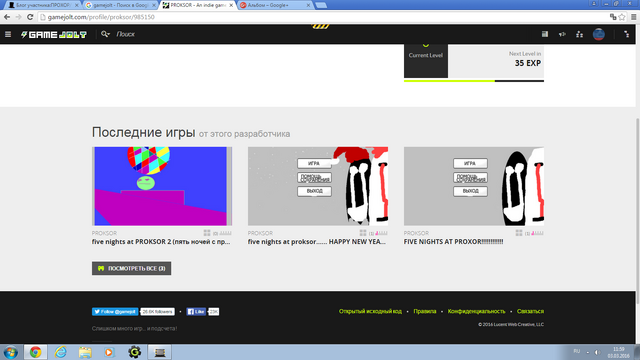Click the search magnifier icon
The image size is (640, 360).
(105, 34)
